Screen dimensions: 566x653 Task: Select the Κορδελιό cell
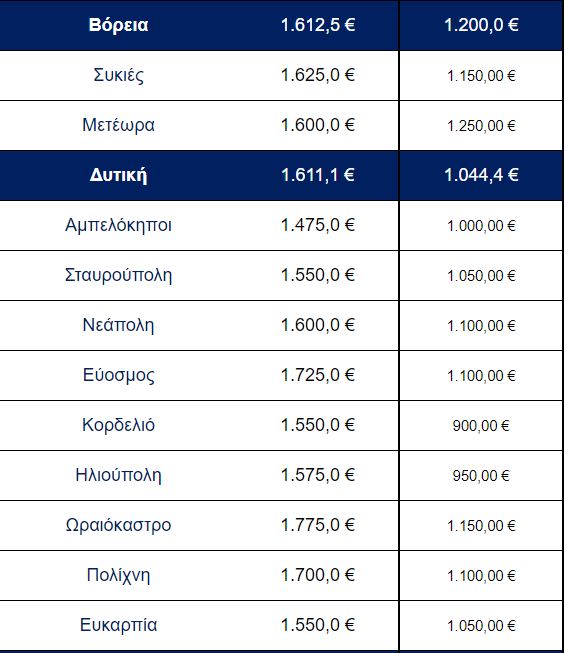pos(118,425)
